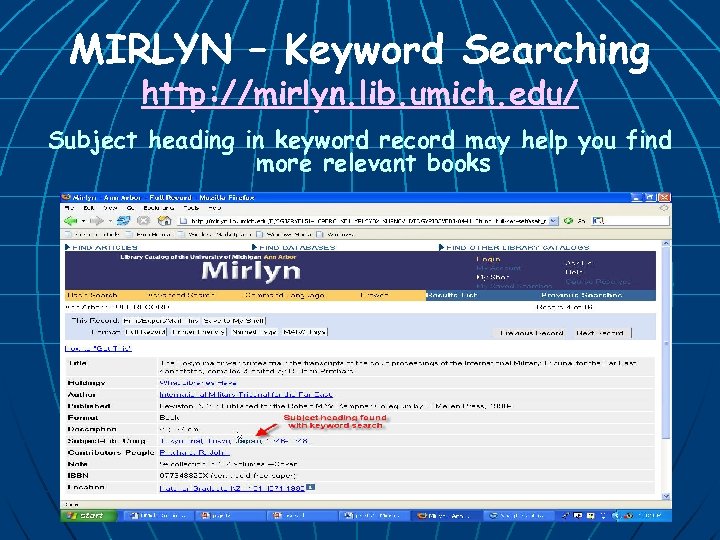Open the Help menu in Firefox
This screenshot has width=720, height=540.
click(215, 208)
